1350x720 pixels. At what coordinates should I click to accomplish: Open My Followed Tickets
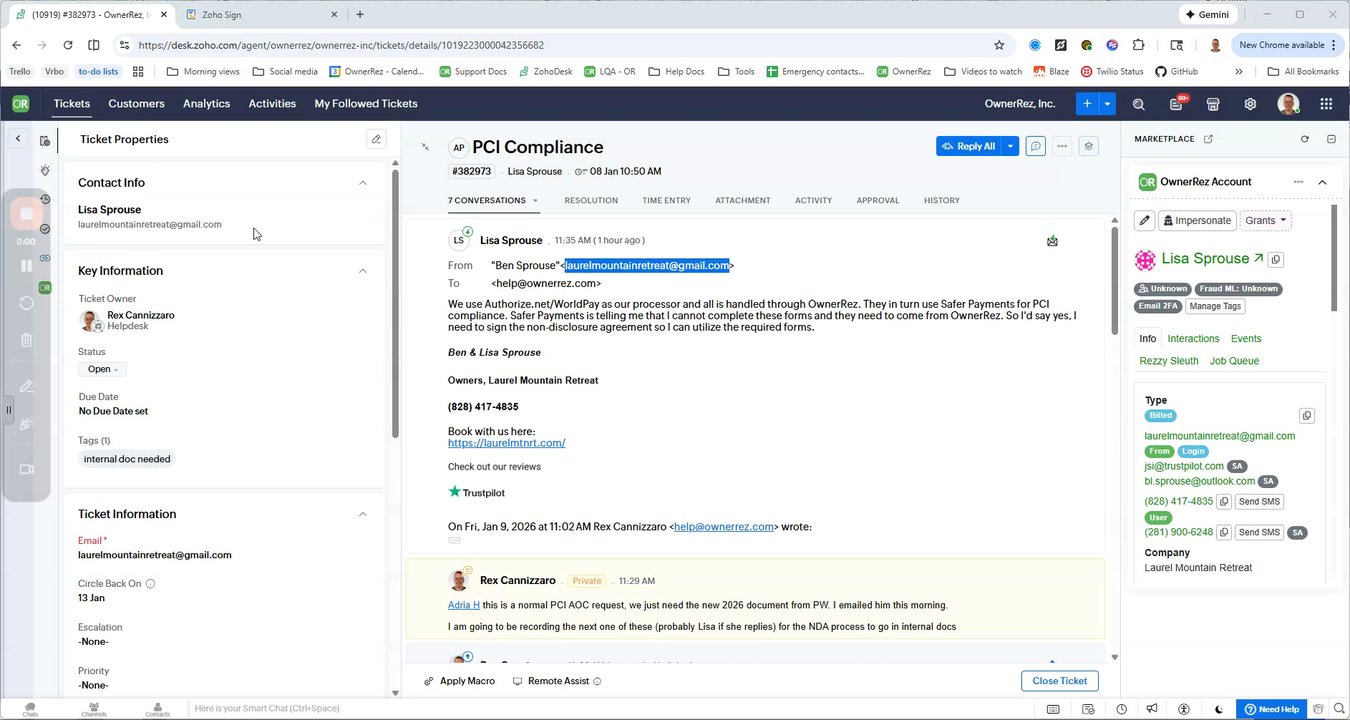click(366, 104)
